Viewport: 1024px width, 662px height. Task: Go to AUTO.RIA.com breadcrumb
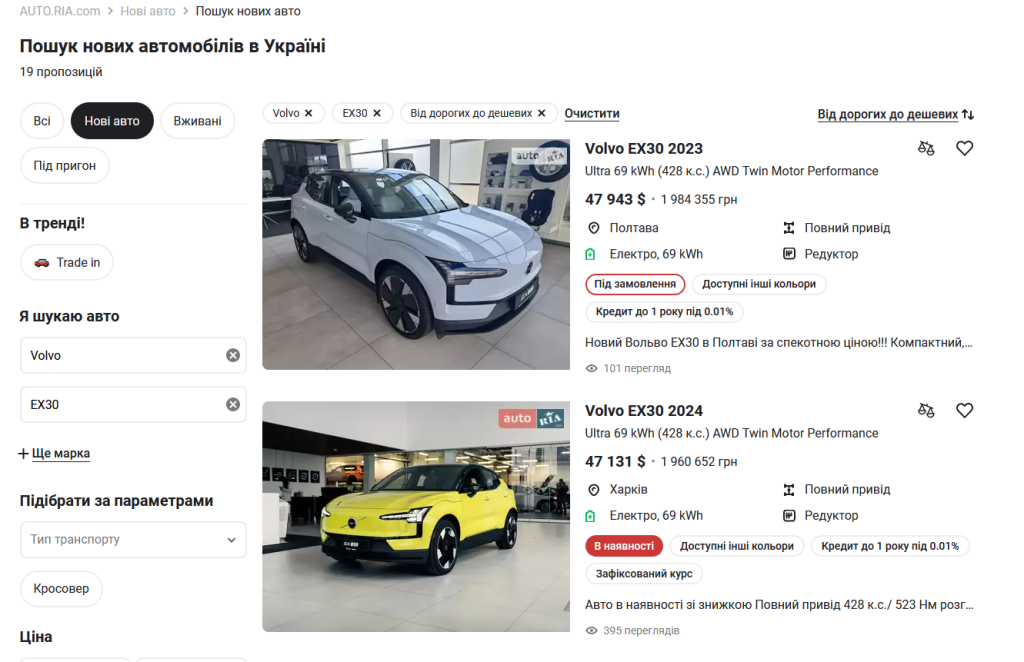pyautogui.click(x=60, y=11)
